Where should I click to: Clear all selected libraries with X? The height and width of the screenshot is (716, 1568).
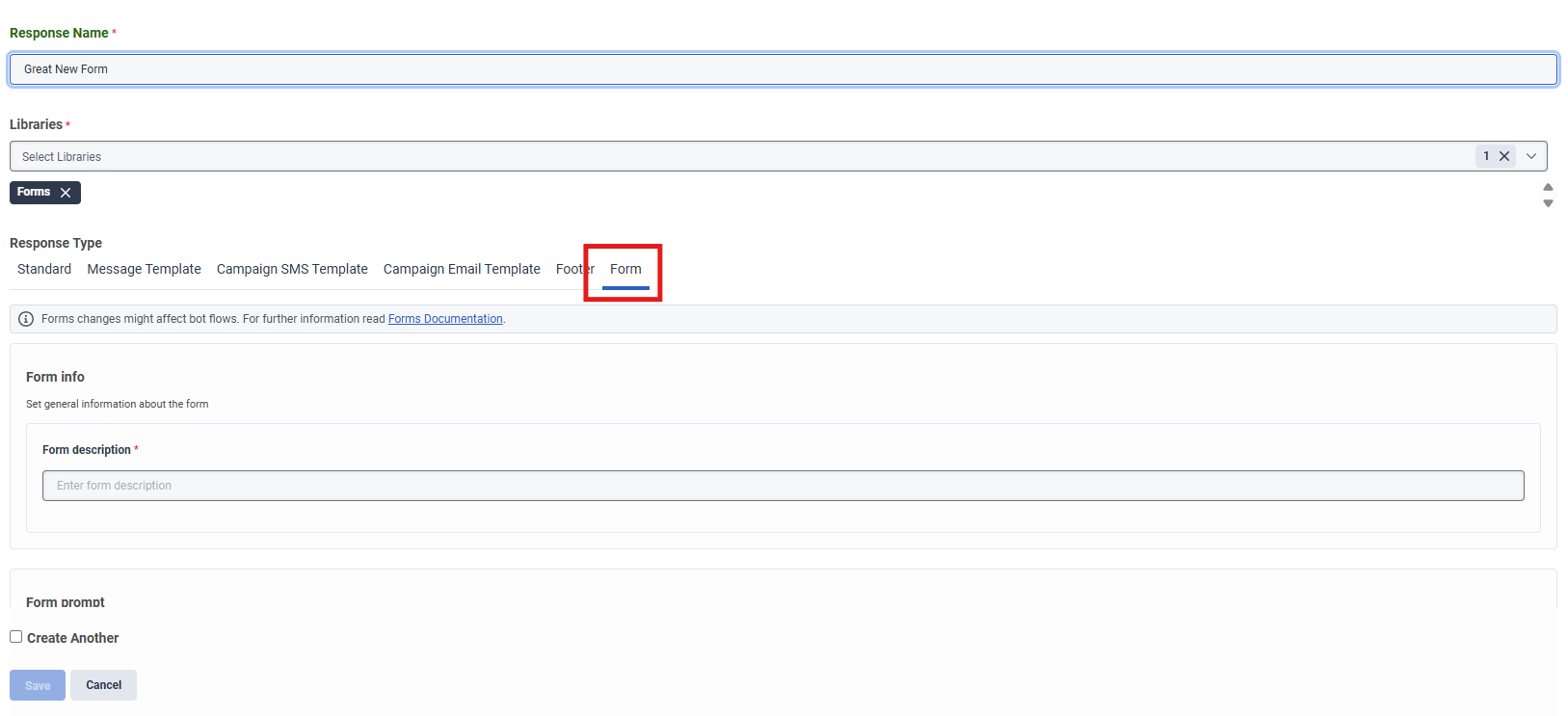pos(1503,156)
